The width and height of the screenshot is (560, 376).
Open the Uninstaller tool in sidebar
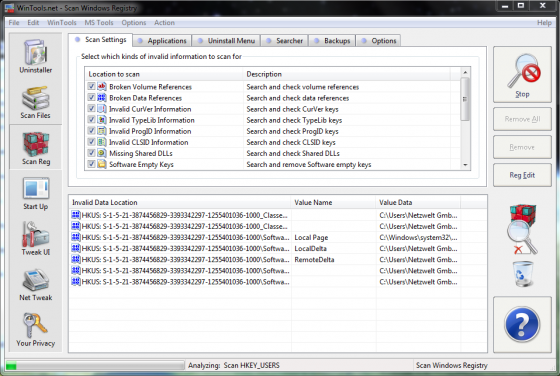click(35, 56)
